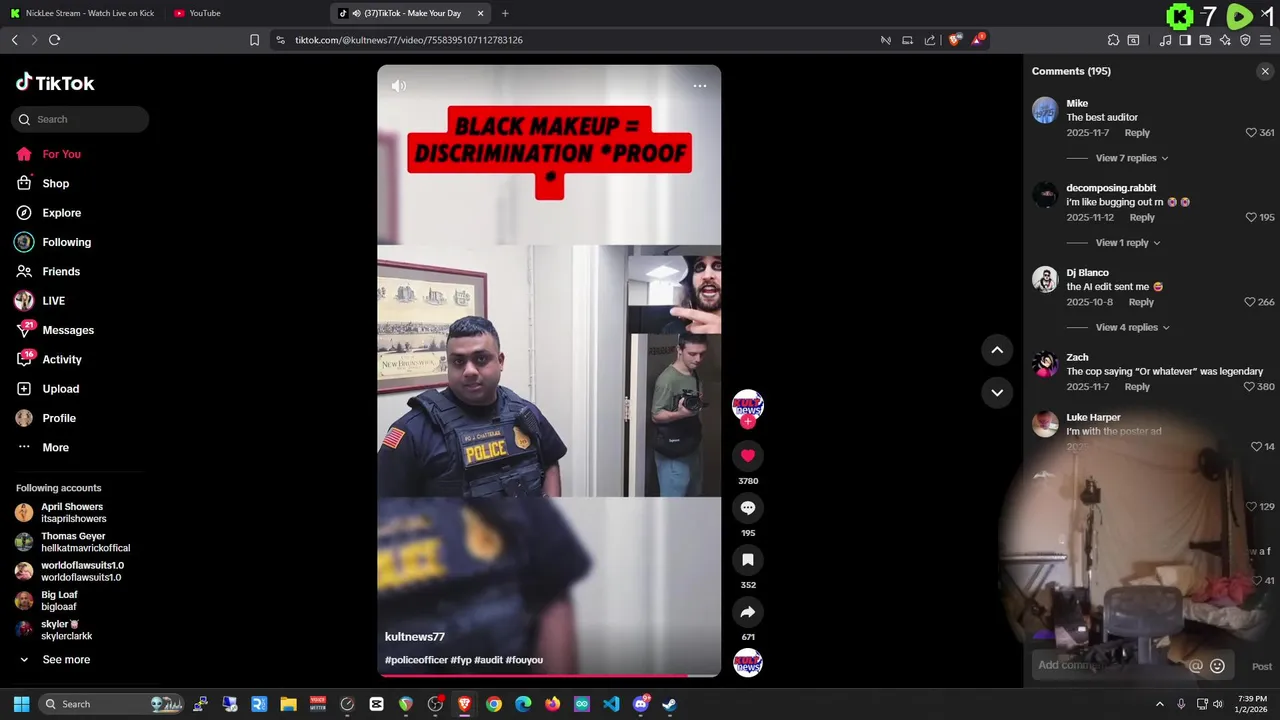Open worldoflawsuits1.0 account
The width and height of the screenshot is (1280, 720).
pyautogui.click(x=69, y=572)
